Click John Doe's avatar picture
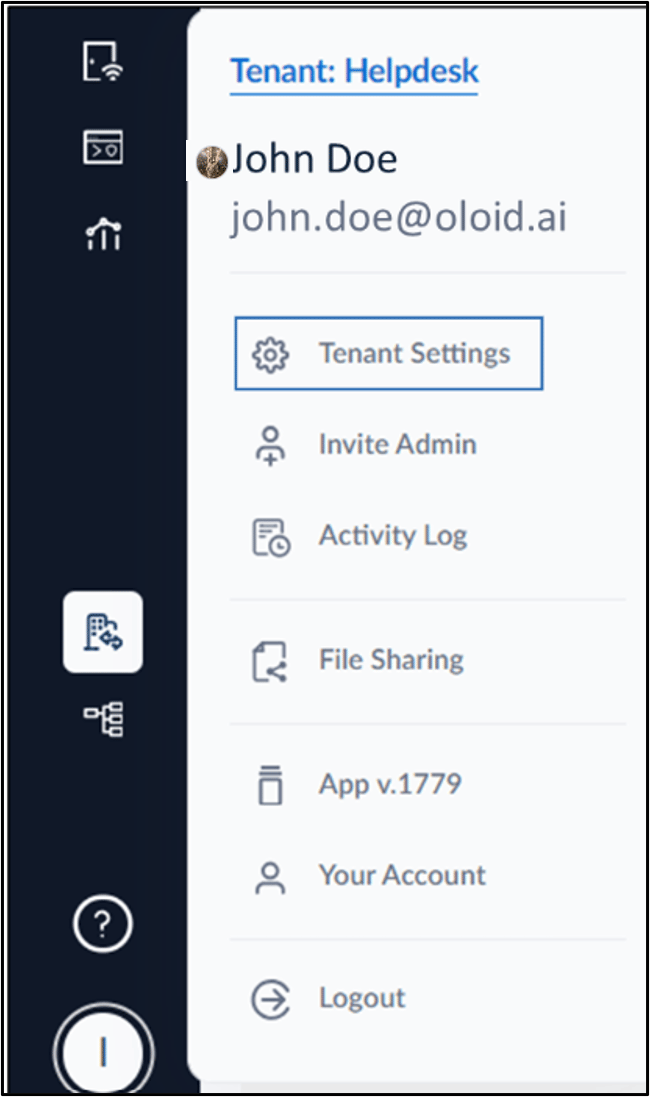This screenshot has width=650, height=1097. 211,162
